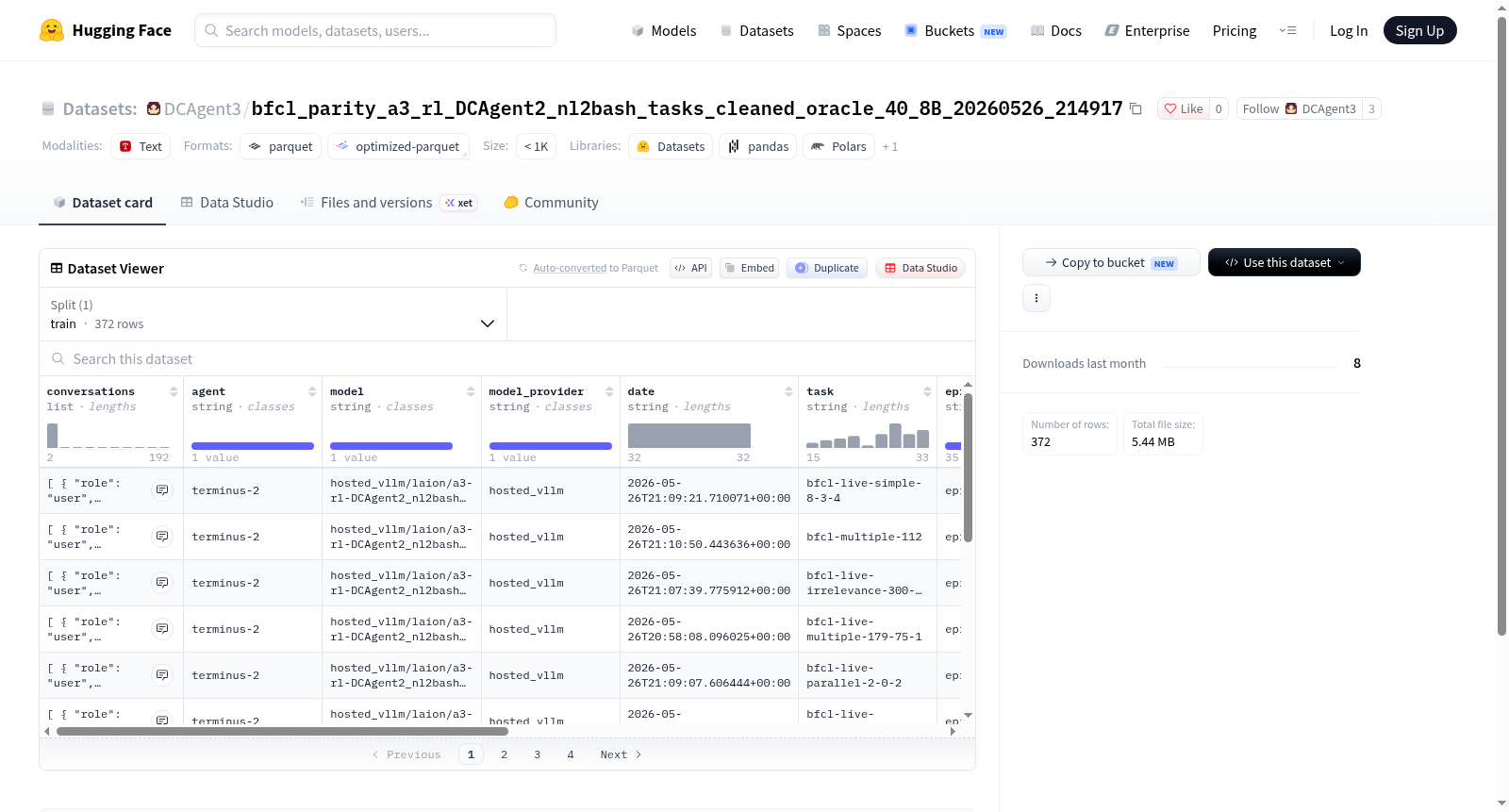
Task: Open the navigation overflow menu icon
Action: [x=1287, y=31]
